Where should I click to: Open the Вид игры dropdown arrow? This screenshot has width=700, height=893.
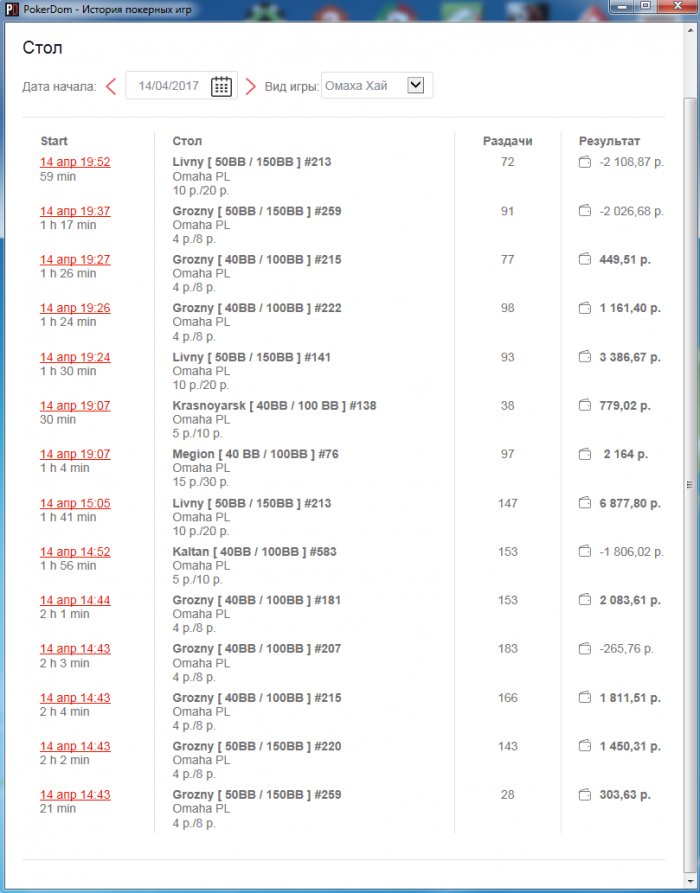[x=416, y=86]
